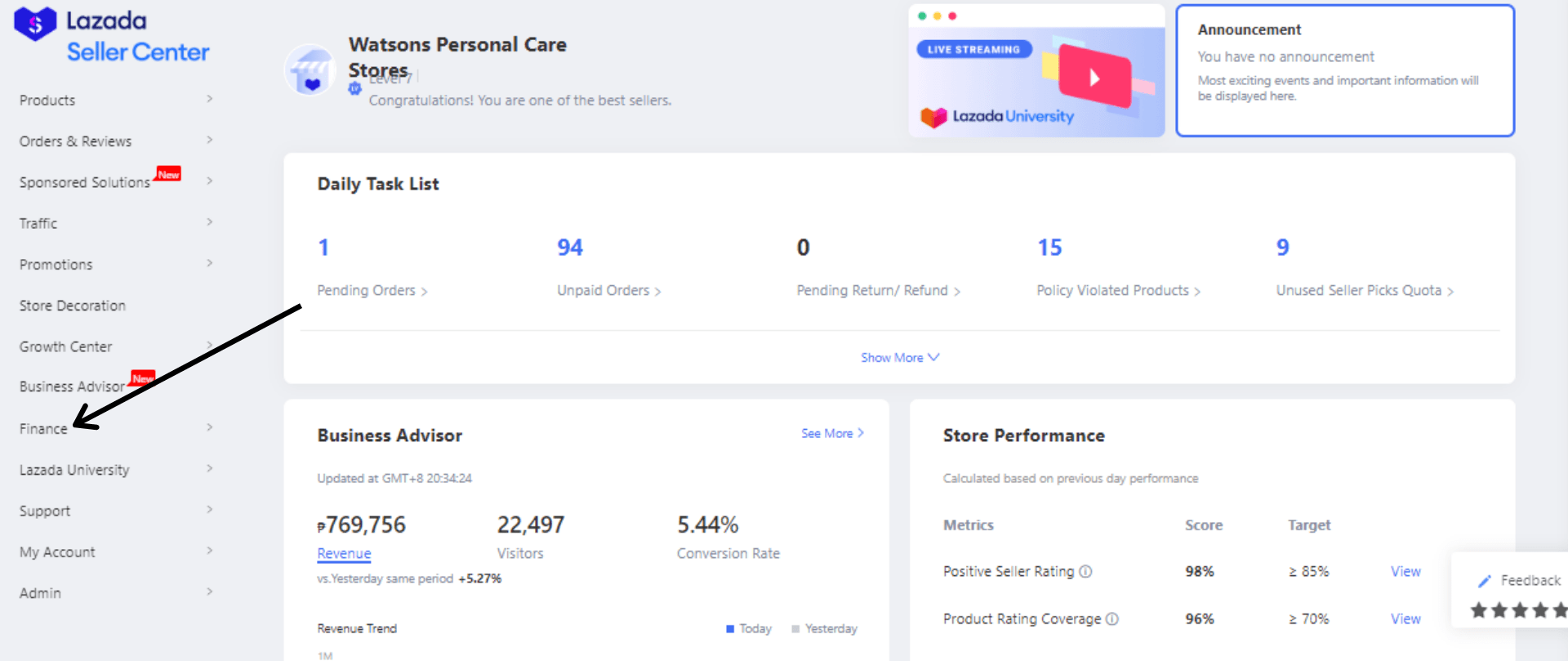Viewport: 1568px width, 661px height.
Task: Click the Feedback pencil icon
Action: click(x=1484, y=581)
